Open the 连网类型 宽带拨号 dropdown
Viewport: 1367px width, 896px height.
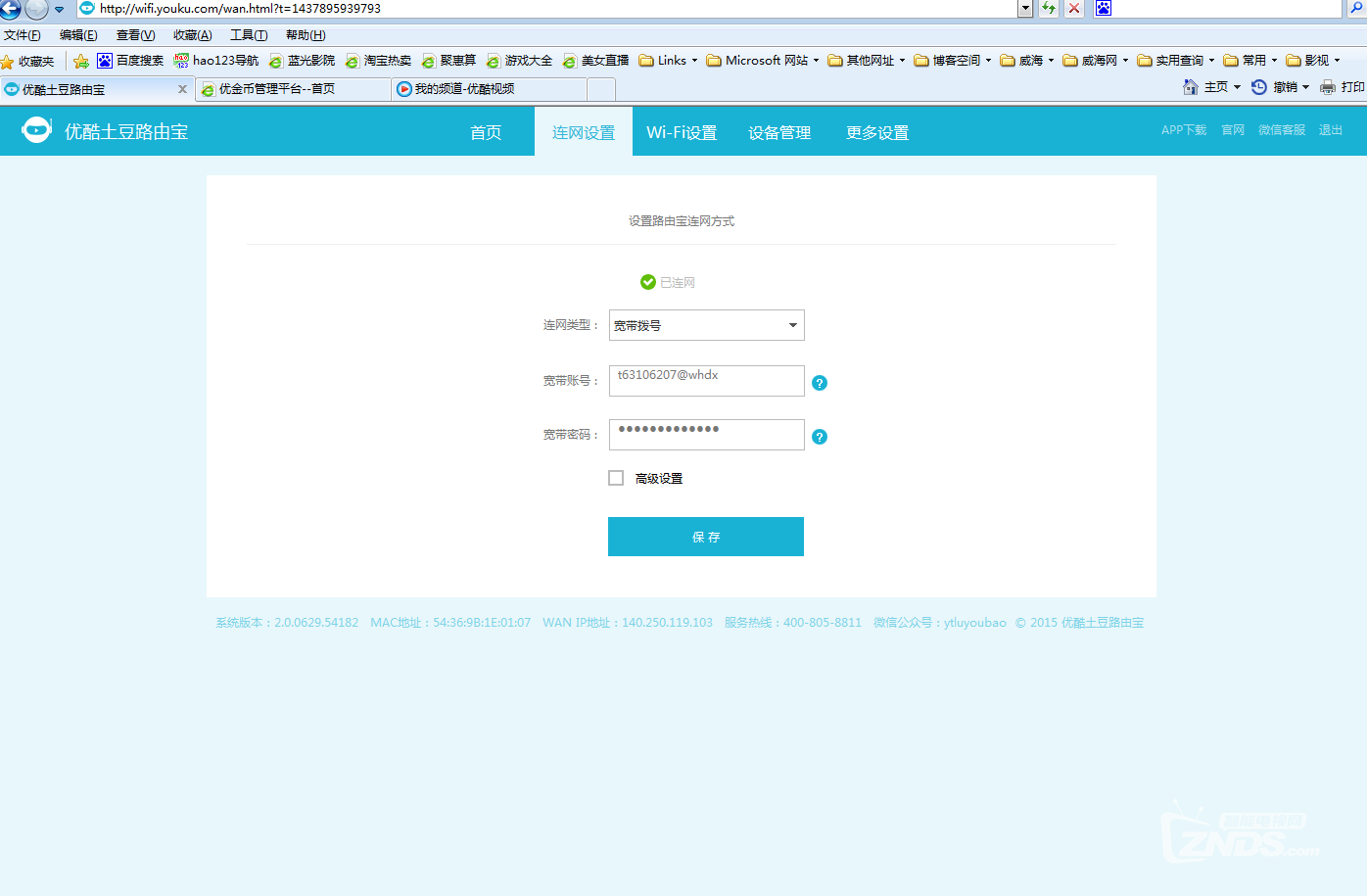click(707, 325)
